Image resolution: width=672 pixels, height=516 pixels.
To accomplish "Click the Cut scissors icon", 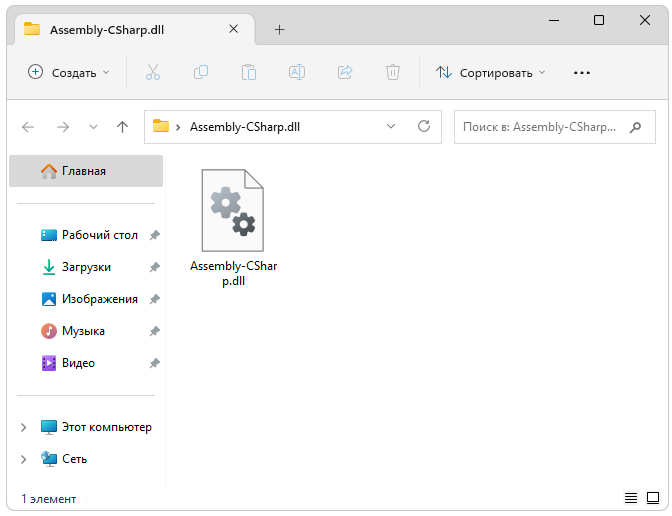I will 153,72.
